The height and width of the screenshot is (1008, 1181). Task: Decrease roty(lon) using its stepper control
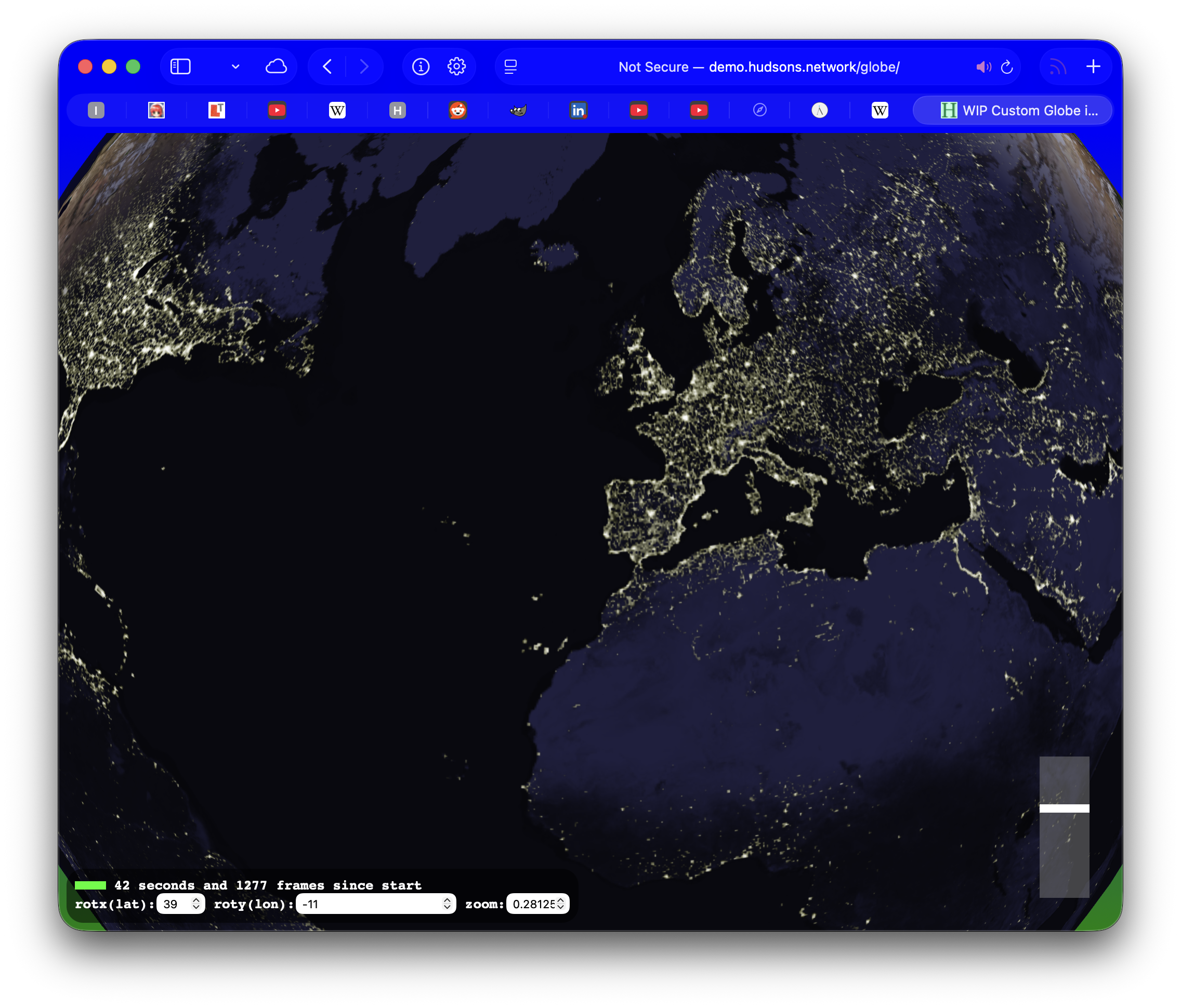click(448, 907)
